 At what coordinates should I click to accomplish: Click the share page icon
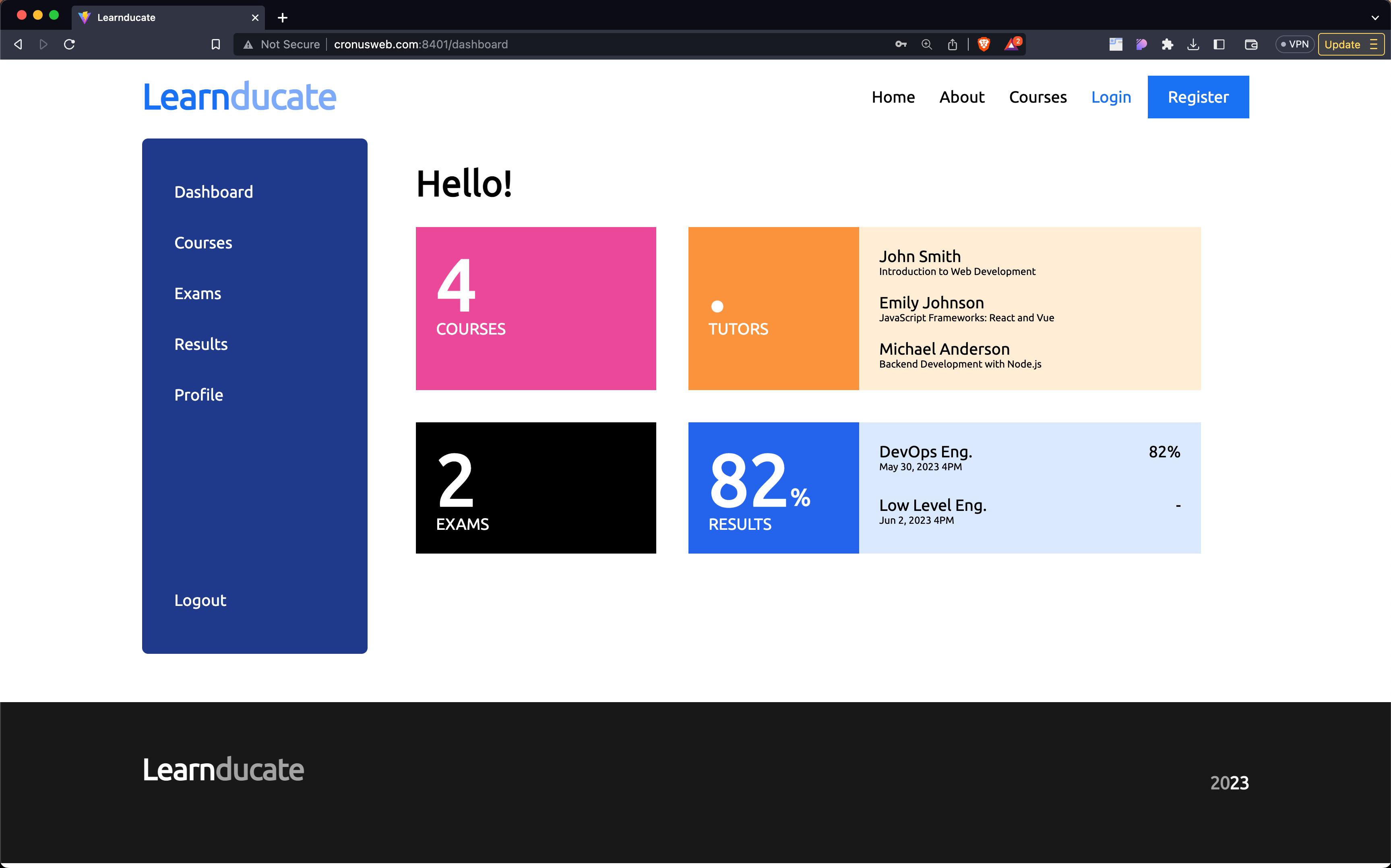tap(953, 44)
